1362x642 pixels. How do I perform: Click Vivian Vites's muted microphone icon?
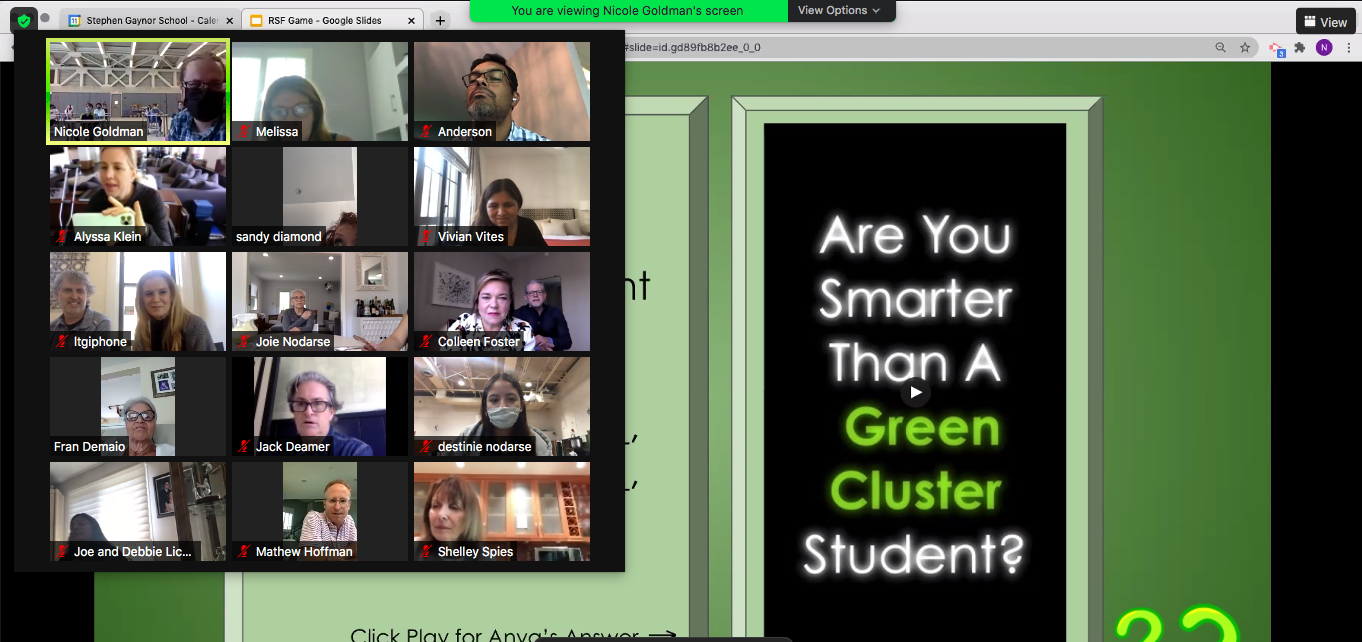[x=426, y=237]
